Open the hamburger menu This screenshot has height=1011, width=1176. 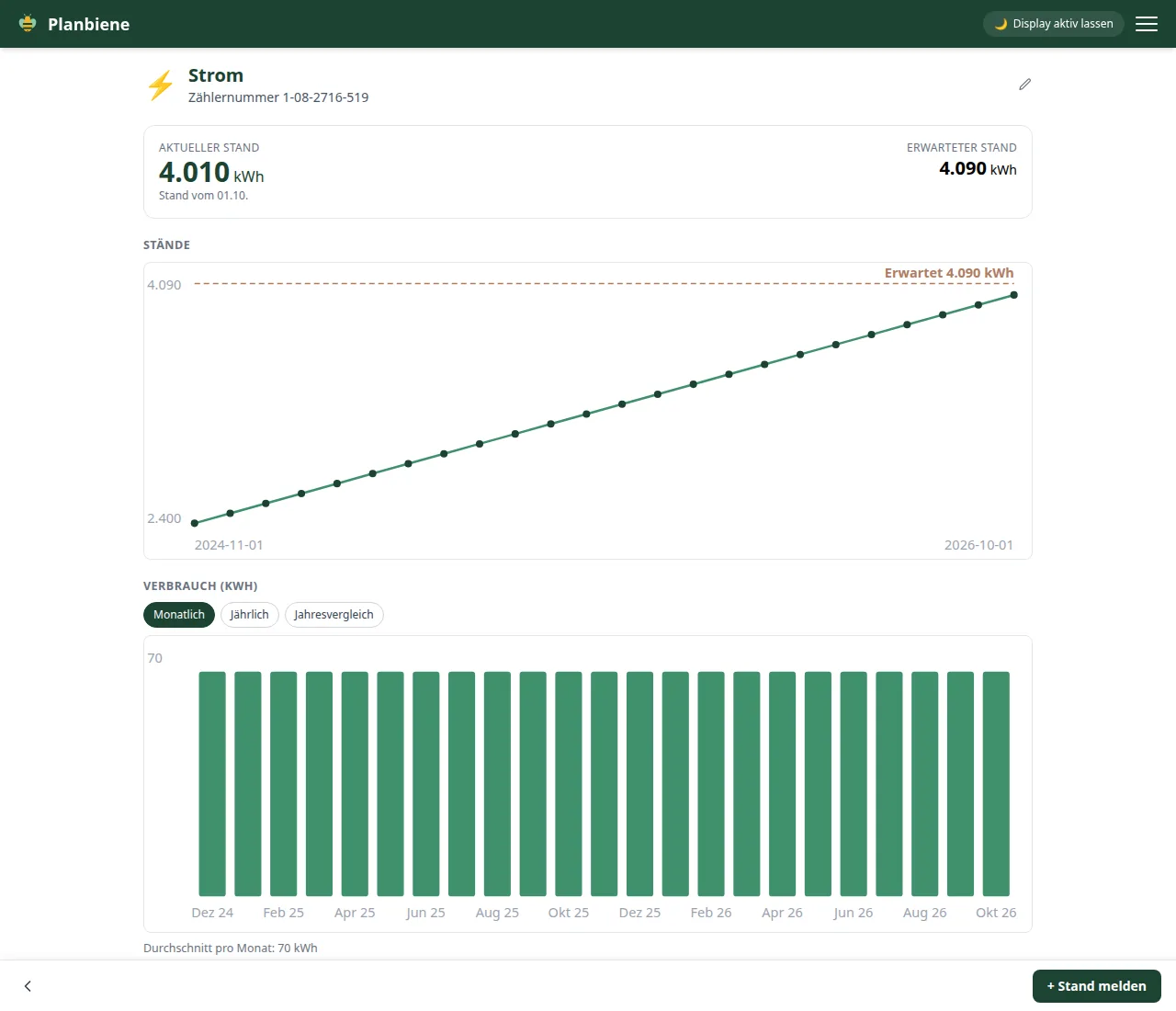click(x=1147, y=24)
